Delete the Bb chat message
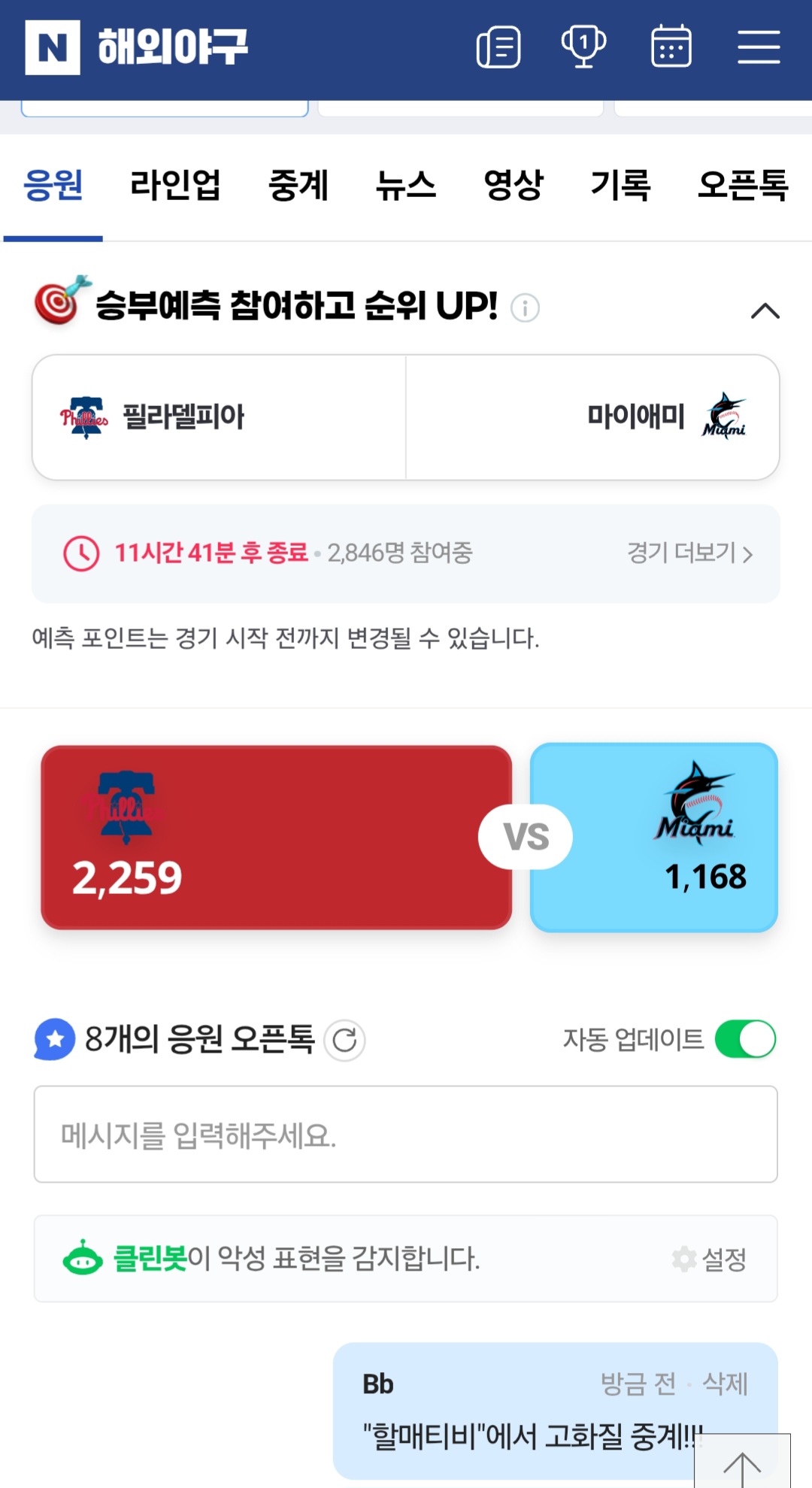812x1488 pixels. [725, 1383]
